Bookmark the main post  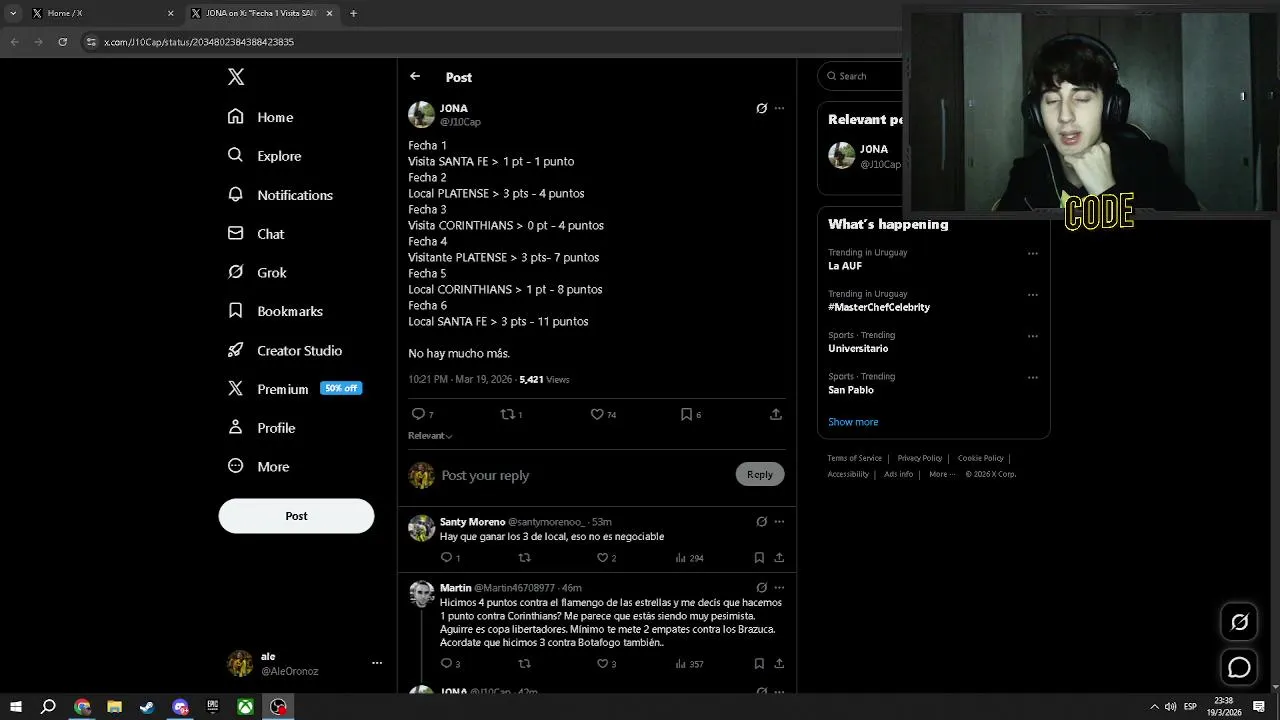pos(686,414)
